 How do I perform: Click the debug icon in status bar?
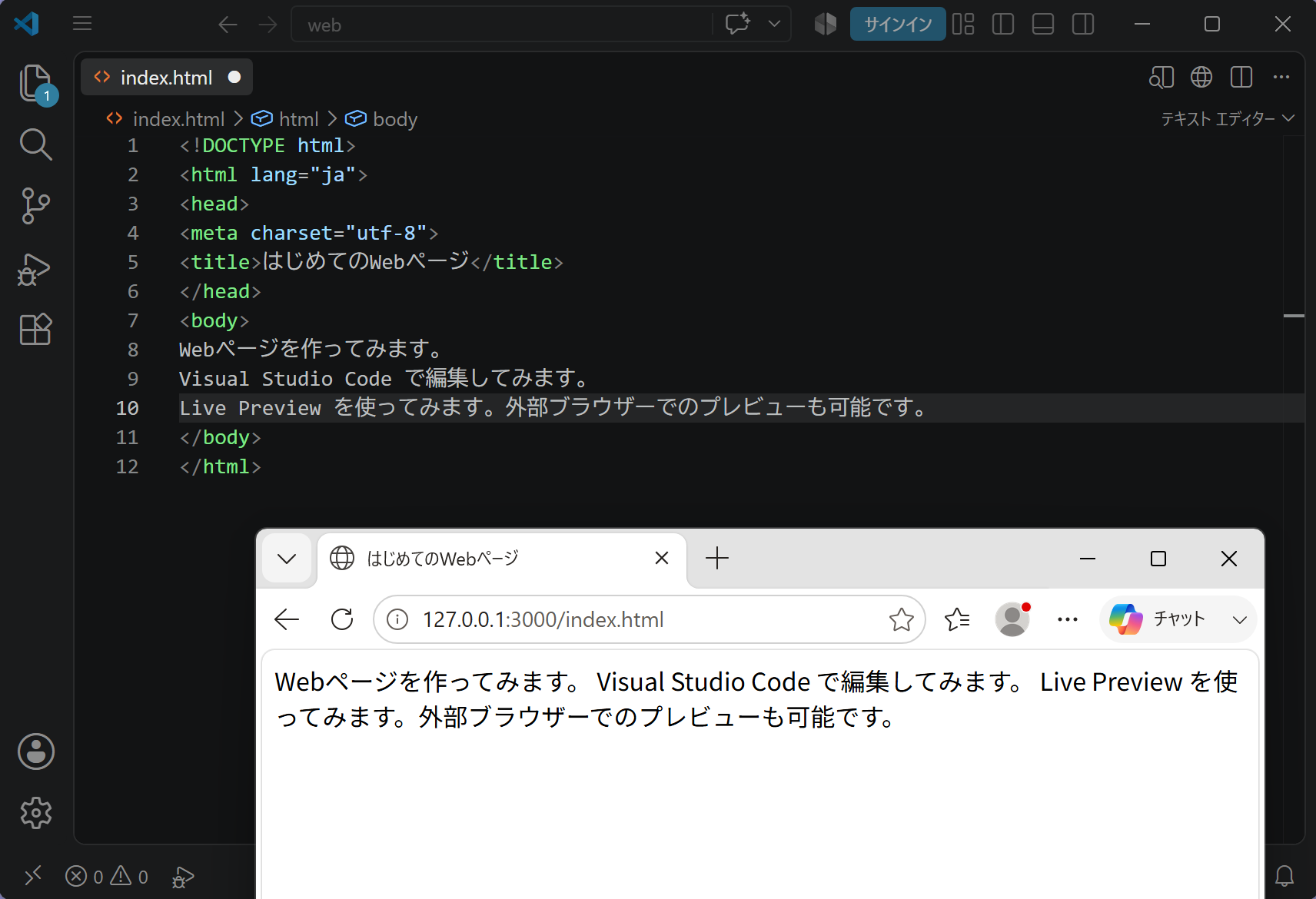point(183,876)
